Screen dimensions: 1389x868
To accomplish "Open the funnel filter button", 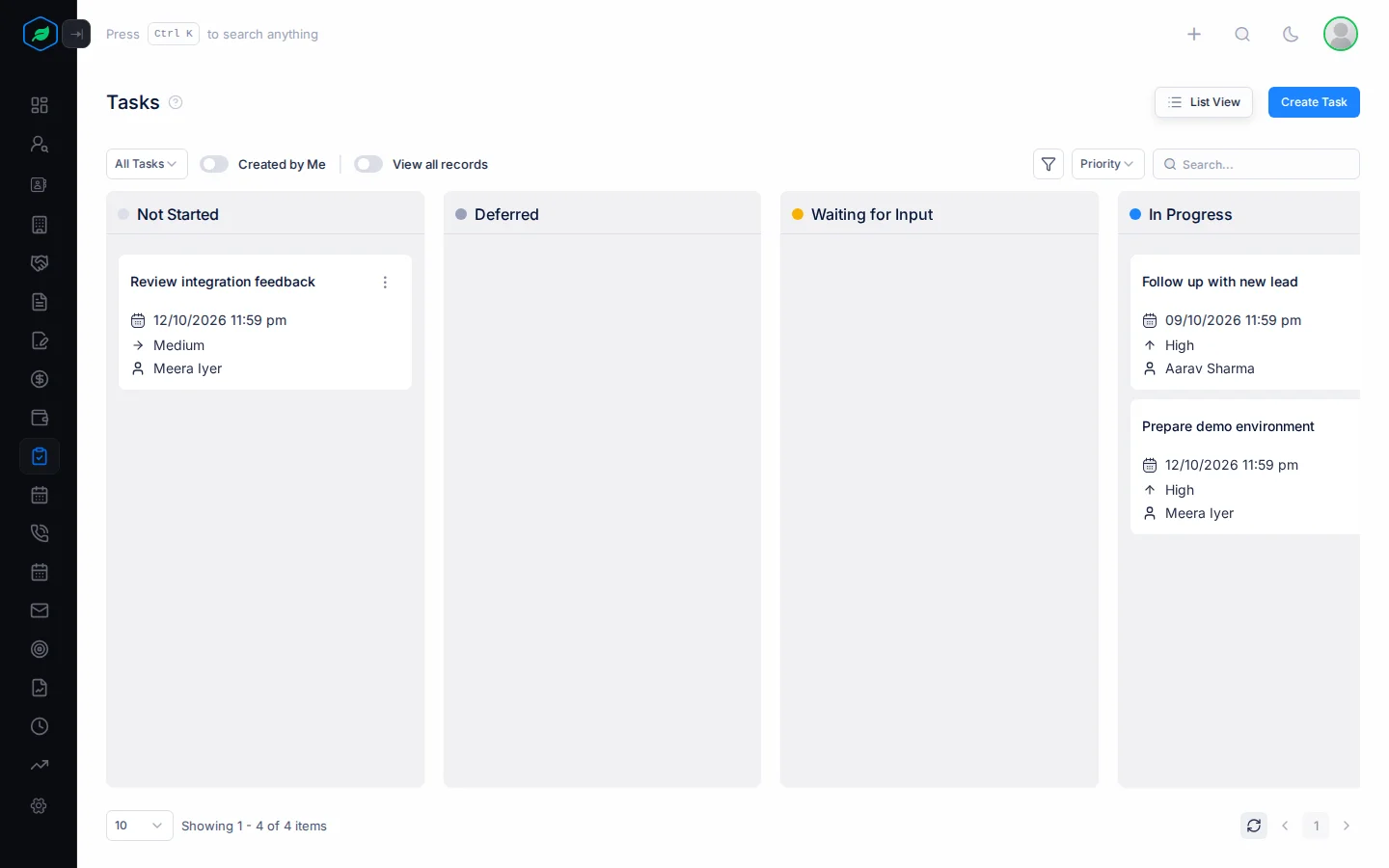I will (x=1049, y=164).
